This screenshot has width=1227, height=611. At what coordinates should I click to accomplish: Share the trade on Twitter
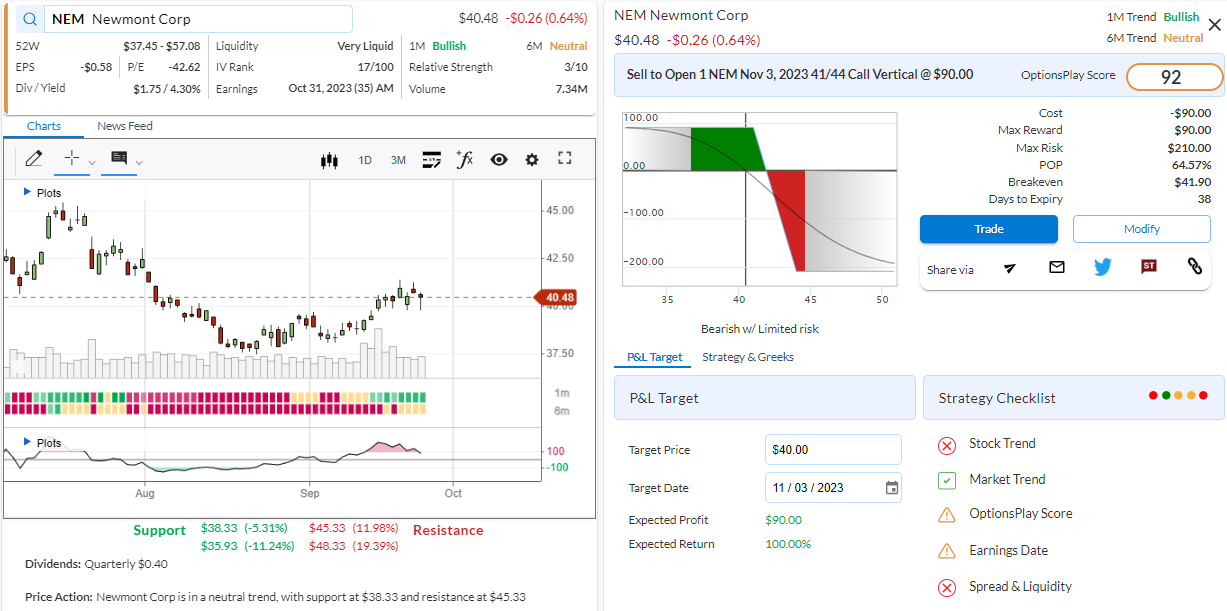coord(1102,267)
